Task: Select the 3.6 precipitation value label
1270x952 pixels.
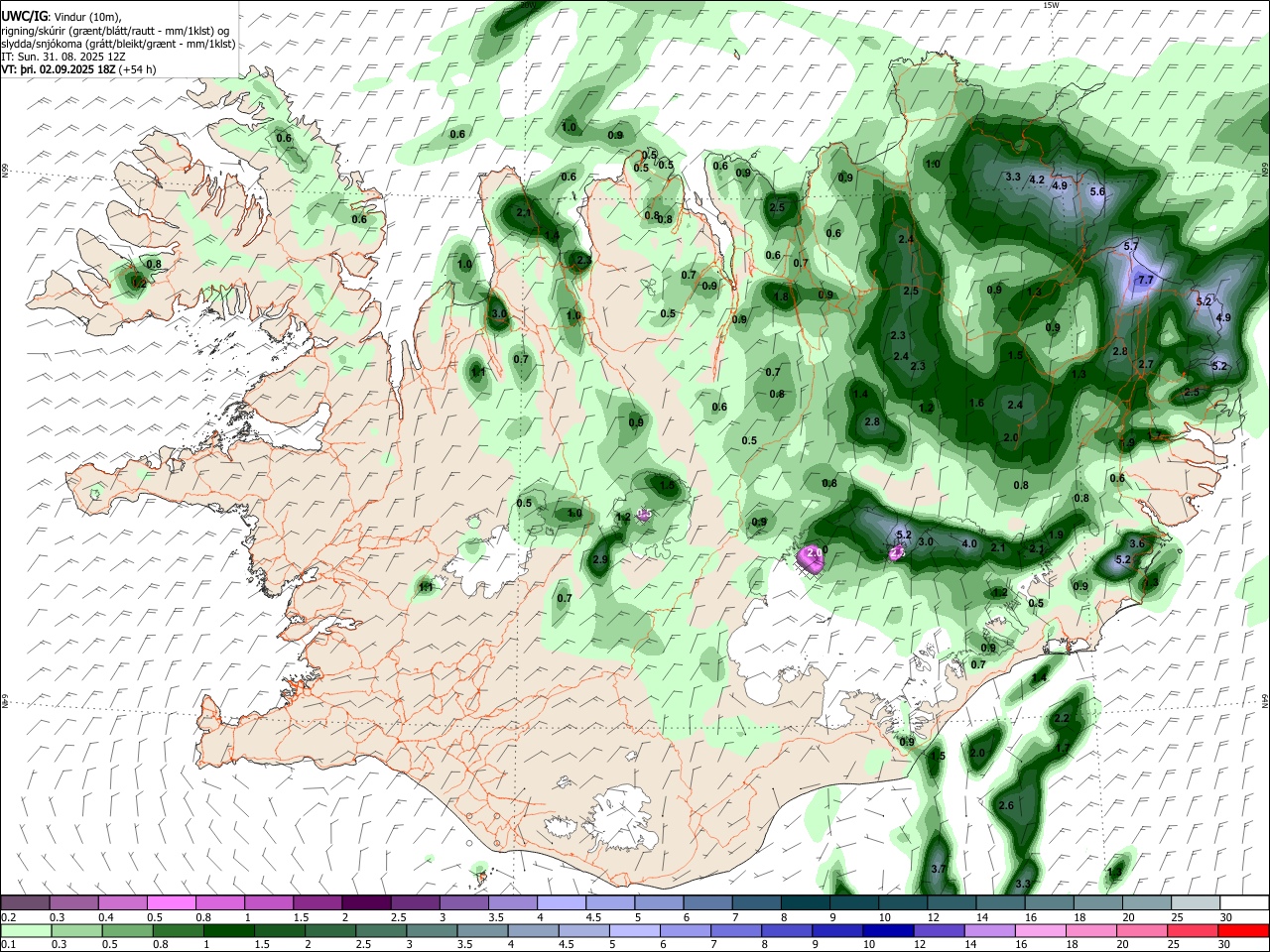Action: click(1137, 543)
